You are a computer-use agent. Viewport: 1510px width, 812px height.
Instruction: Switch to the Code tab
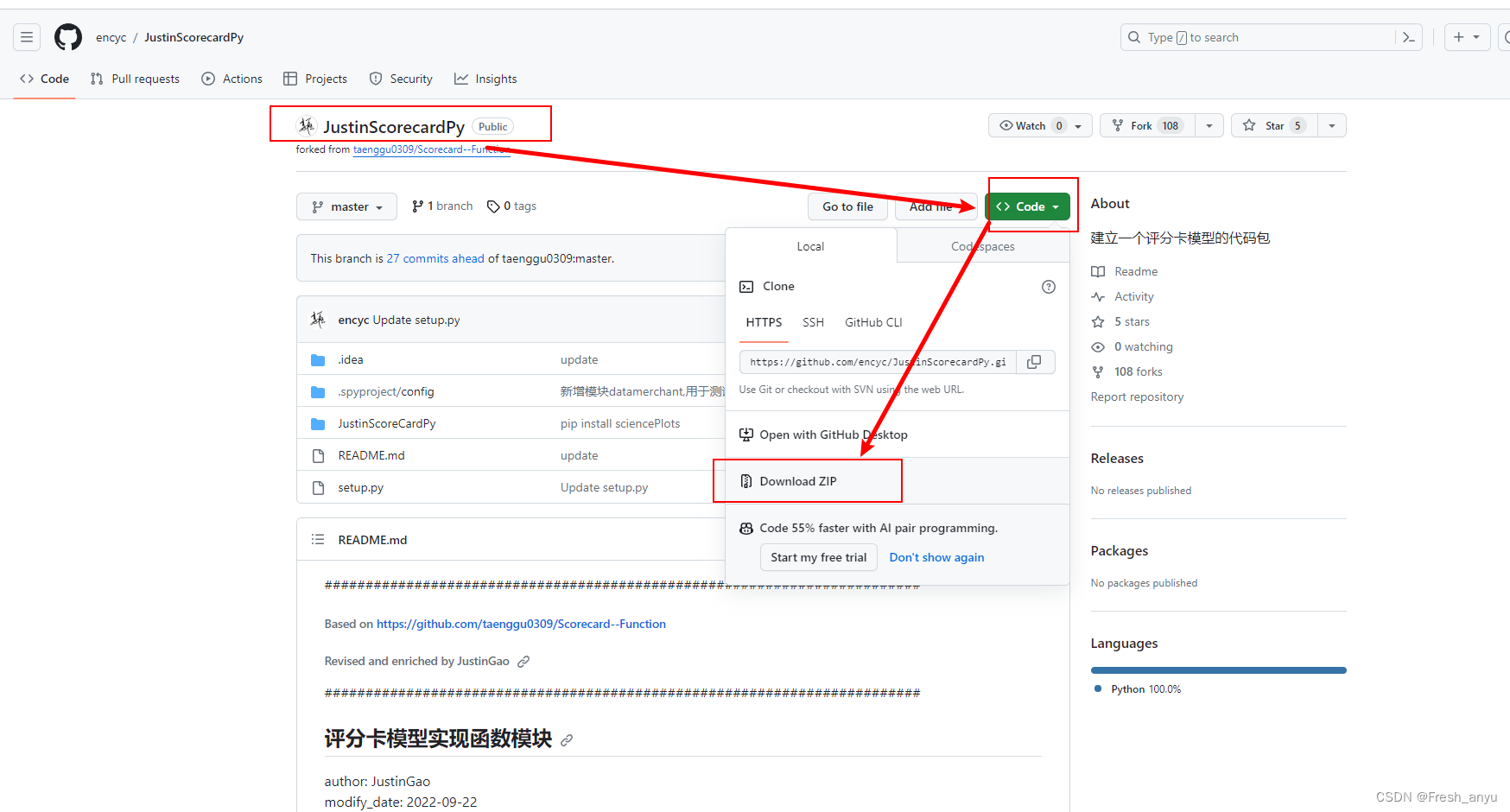point(44,79)
